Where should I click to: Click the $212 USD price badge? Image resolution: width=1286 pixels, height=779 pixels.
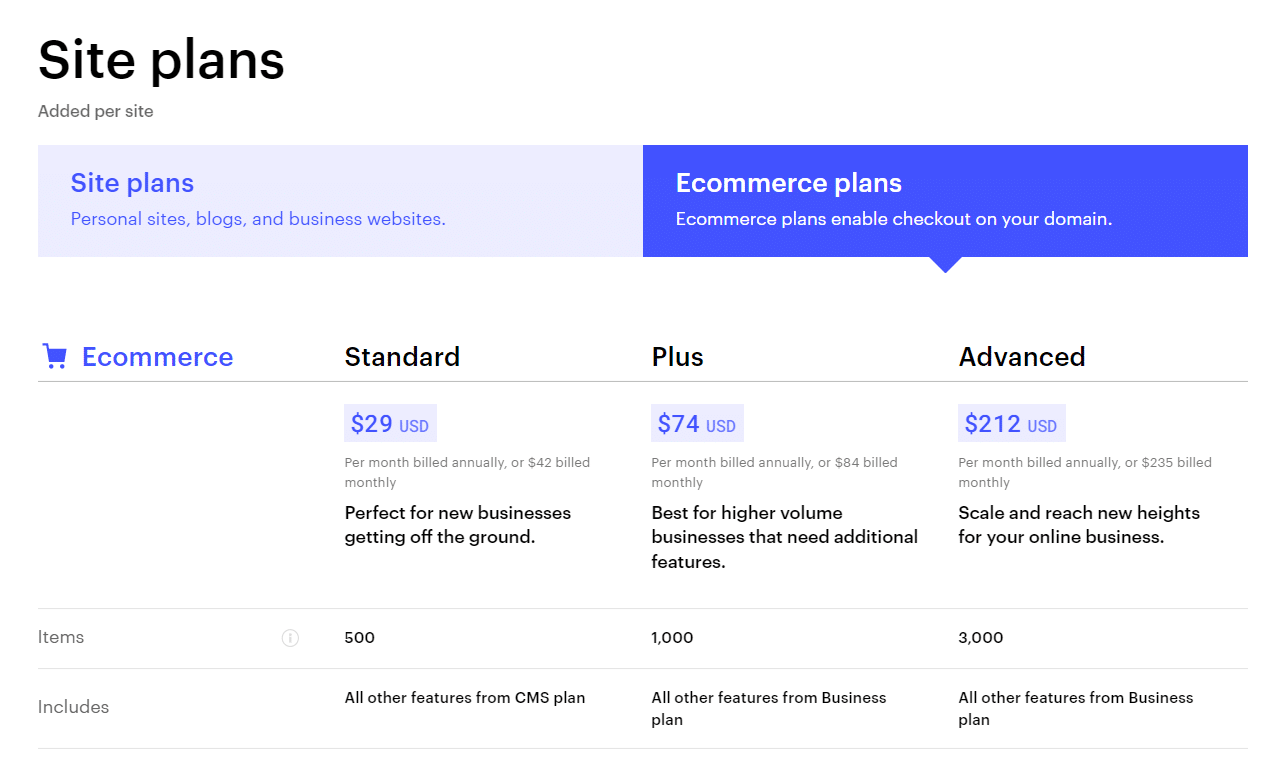point(1012,423)
